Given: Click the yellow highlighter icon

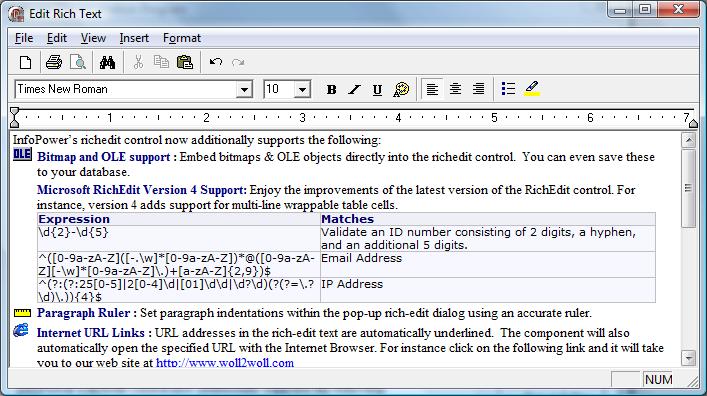Looking at the screenshot, I should [532, 88].
